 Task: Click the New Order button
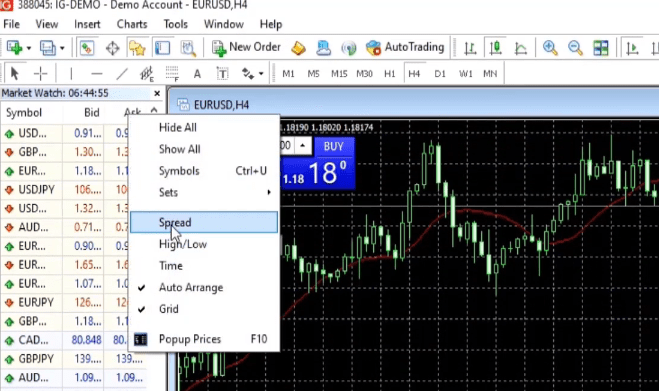click(x=246, y=48)
